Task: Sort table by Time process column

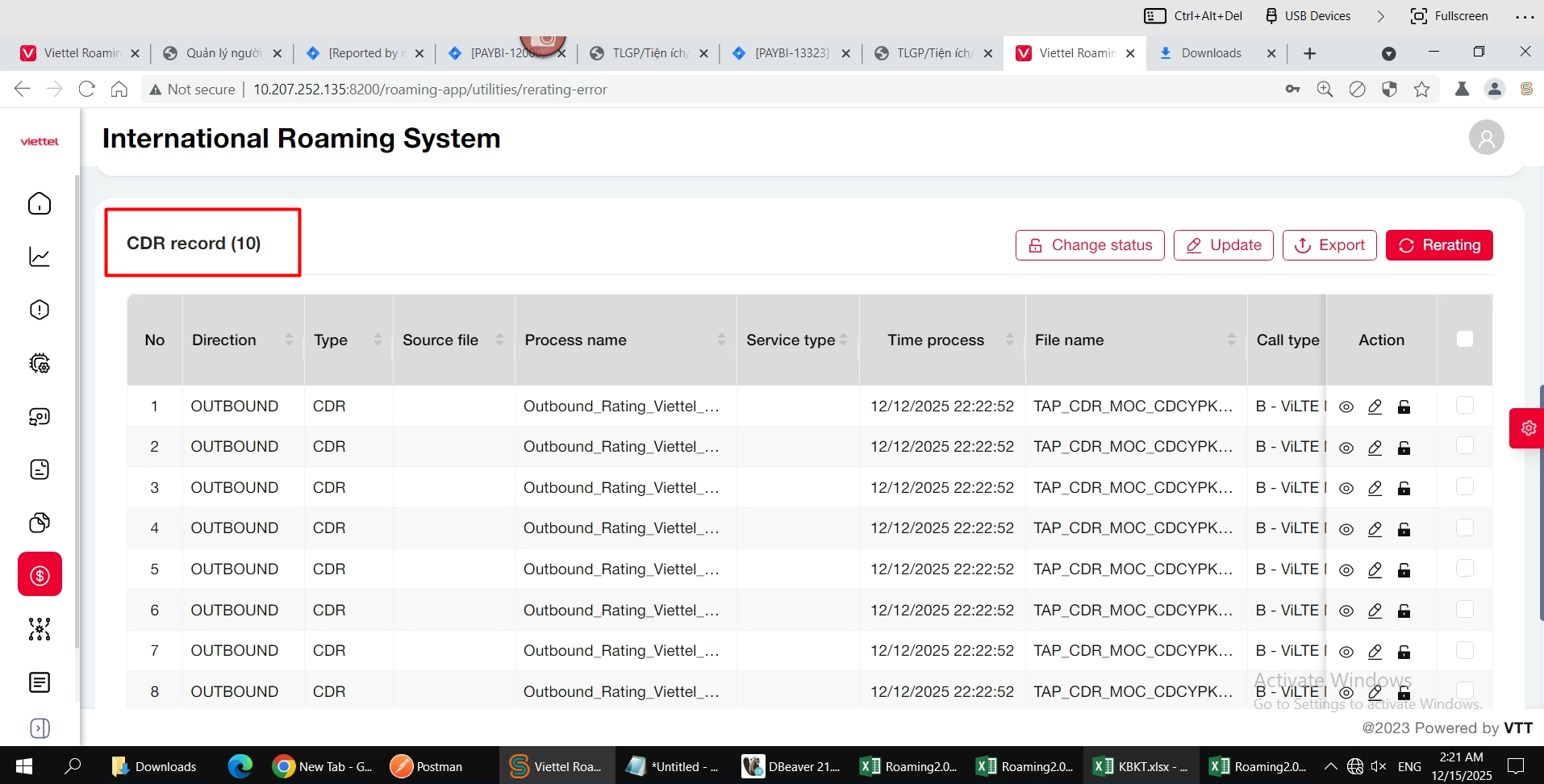Action: click(1009, 340)
